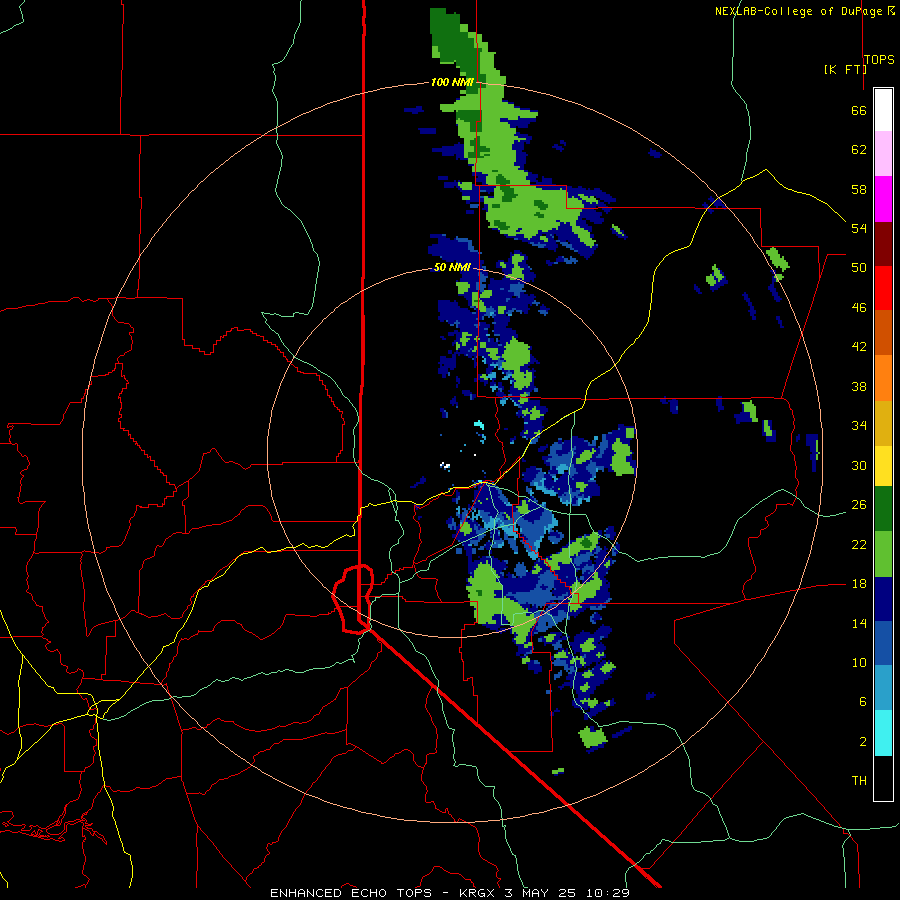The image size is (900, 900).
Task: Click the "50" legend value
Action: [859, 268]
